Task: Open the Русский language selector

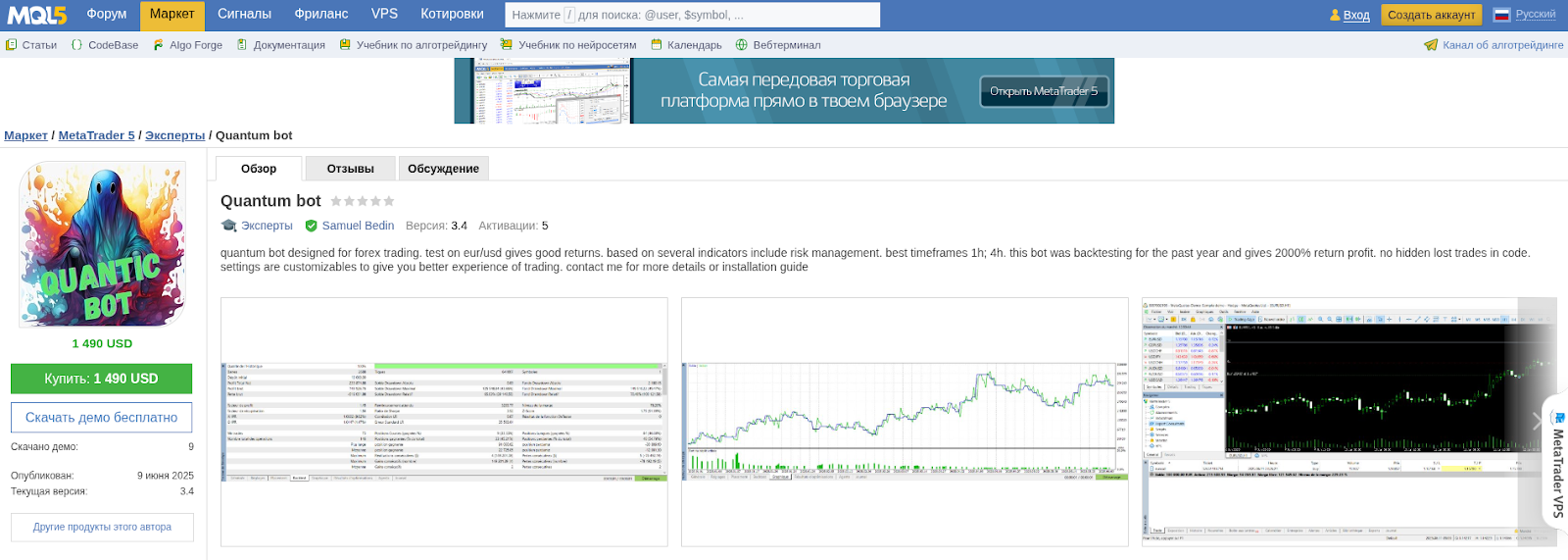Action: click(1535, 15)
